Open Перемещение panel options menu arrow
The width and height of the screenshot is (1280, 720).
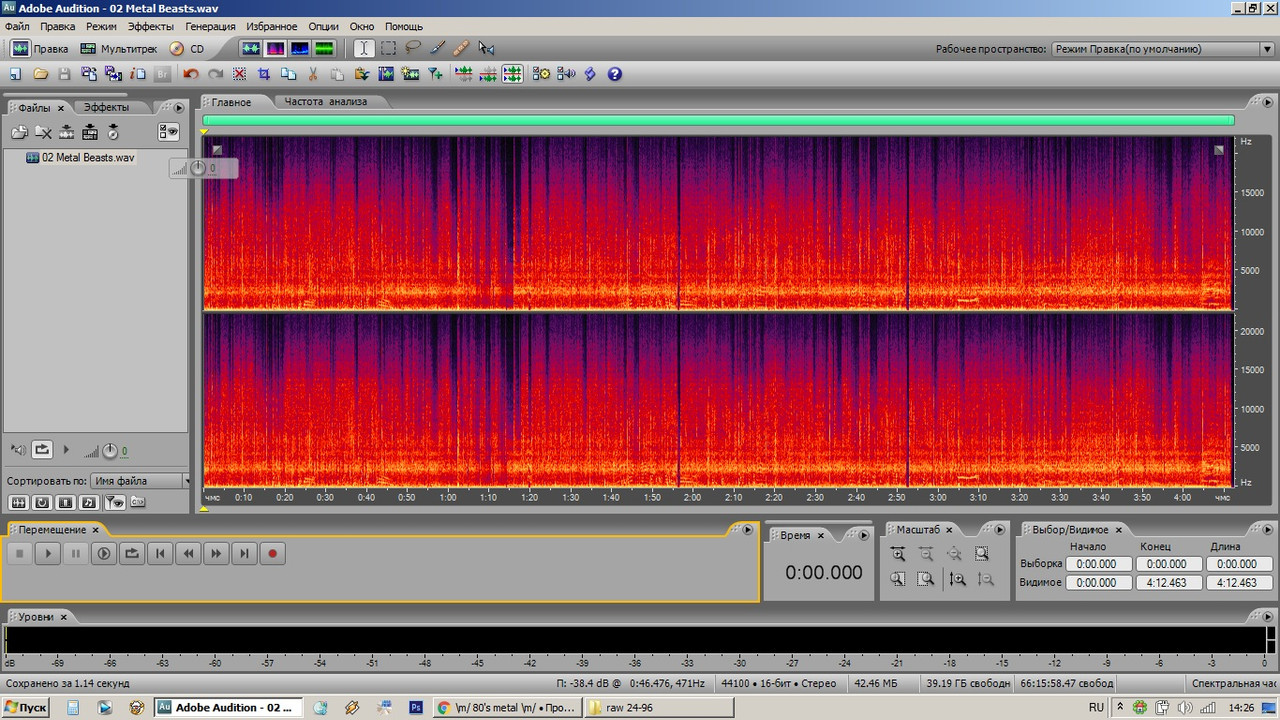tap(746, 530)
